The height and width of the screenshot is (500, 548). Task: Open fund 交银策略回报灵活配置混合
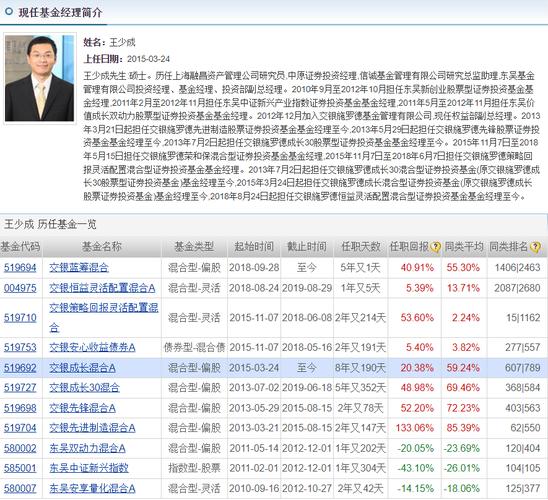click(x=103, y=318)
